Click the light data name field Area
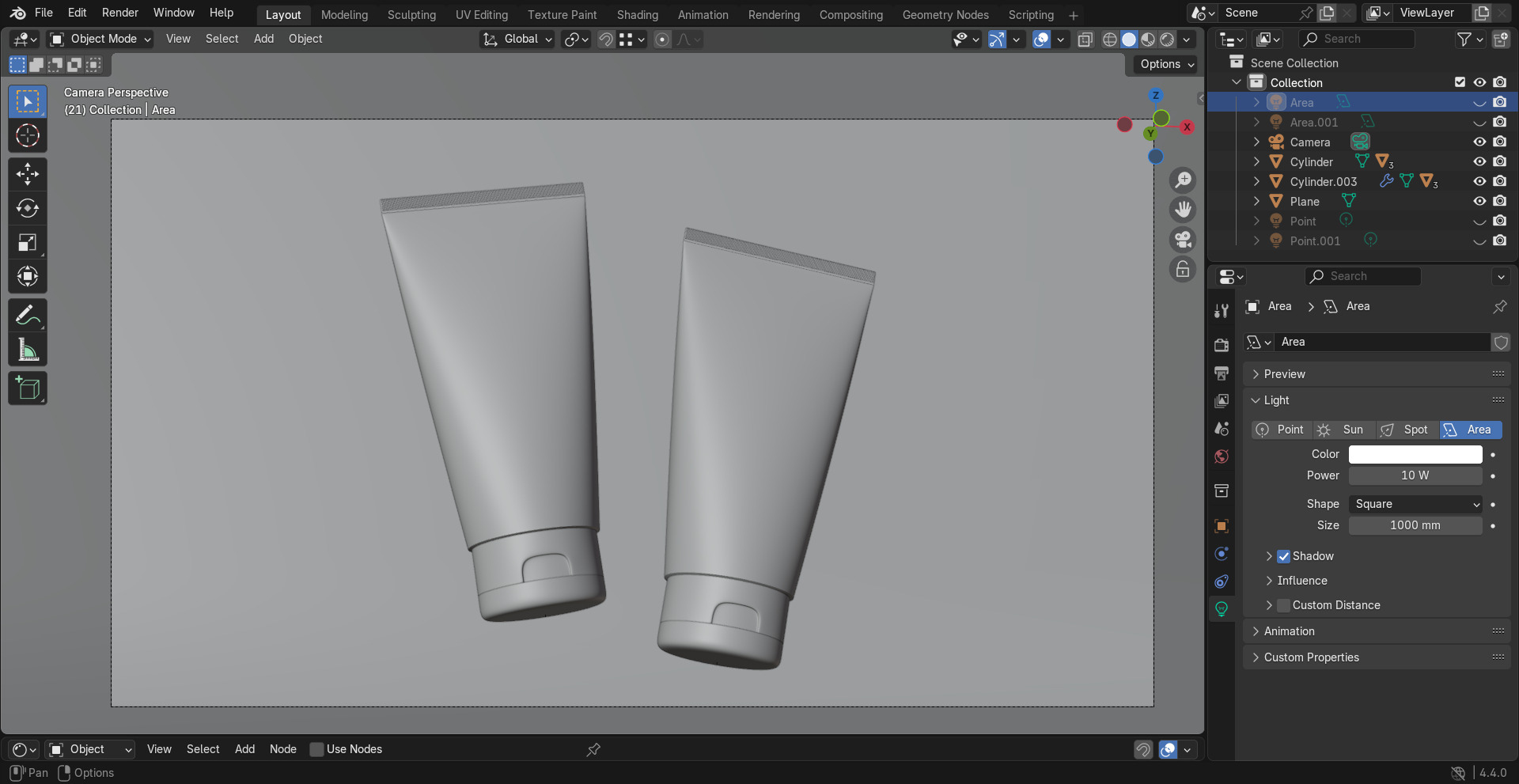This screenshot has height=784, width=1519. point(1382,342)
